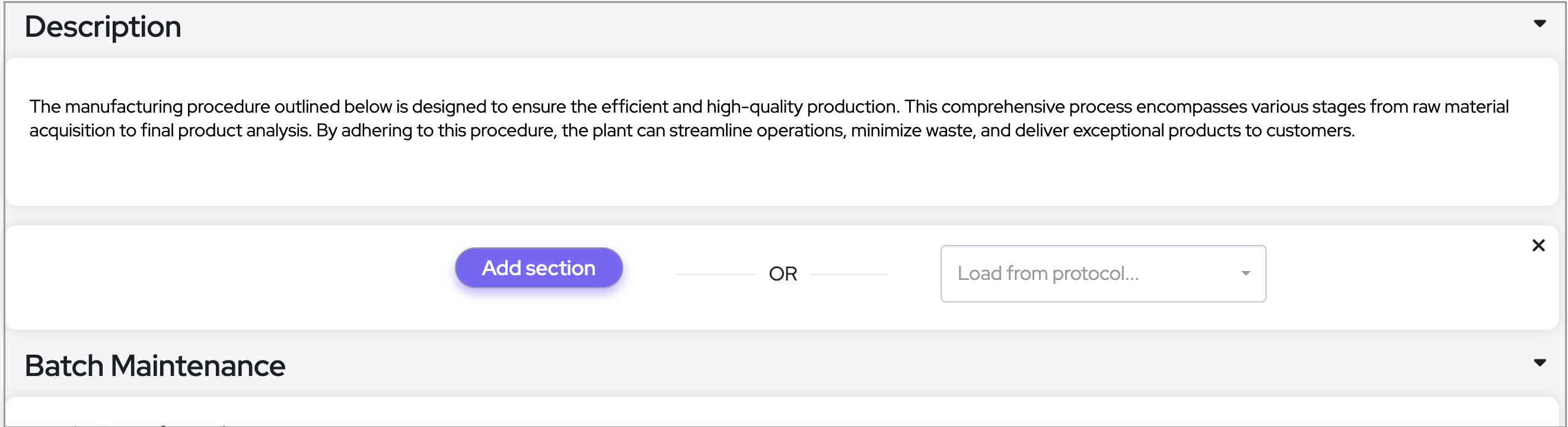Image resolution: width=1568 pixels, height=427 pixels.
Task: Collapse the Batch Maintenance section arrow
Action: click(1540, 363)
